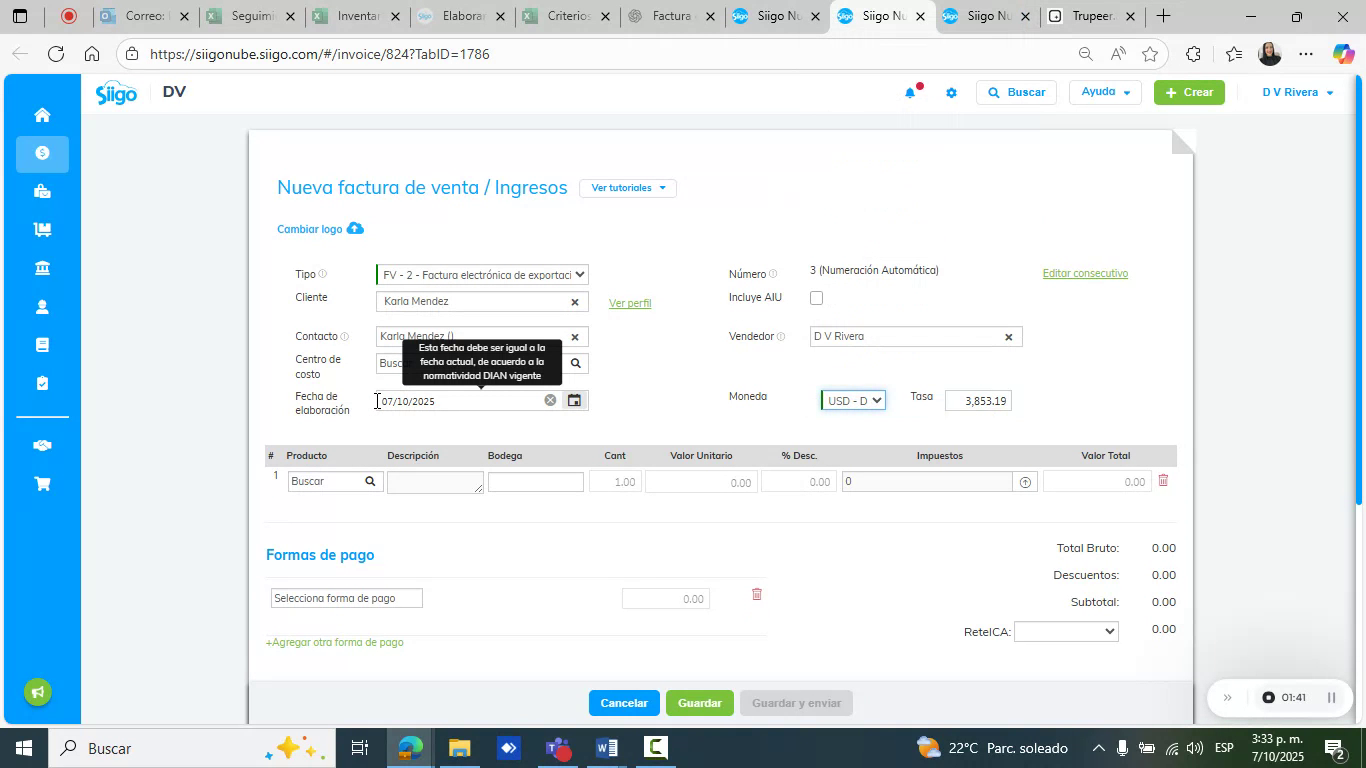
Task: Click the Buscar button in header
Action: pos(1017,92)
